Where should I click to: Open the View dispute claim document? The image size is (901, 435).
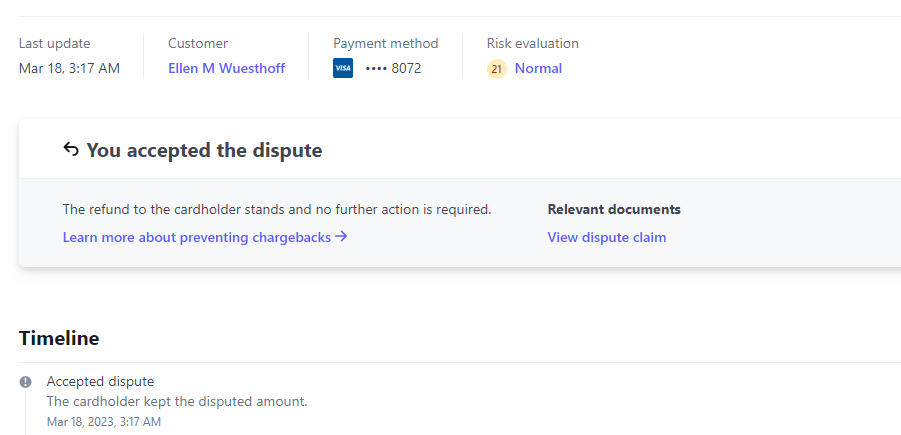point(606,237)
